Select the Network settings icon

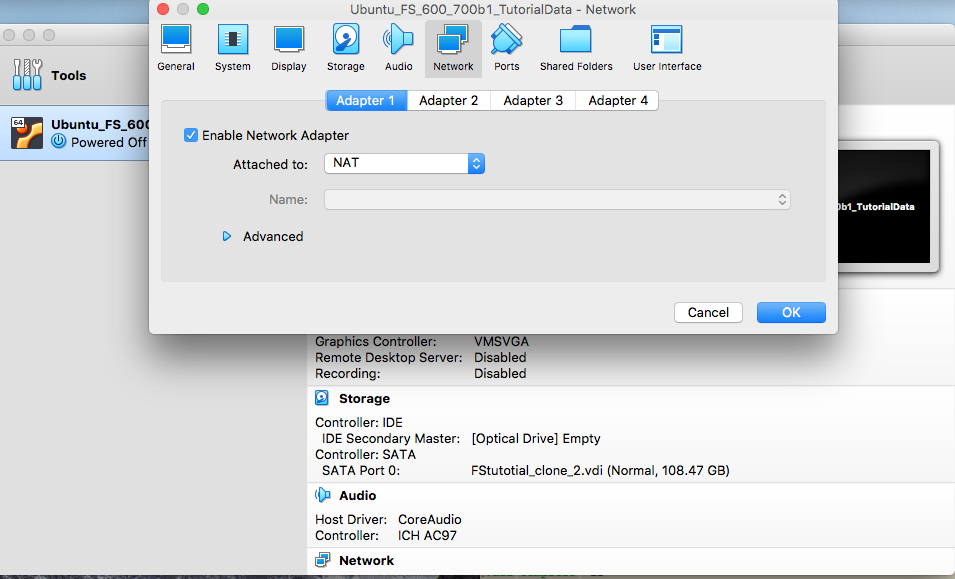click(453, 48)
